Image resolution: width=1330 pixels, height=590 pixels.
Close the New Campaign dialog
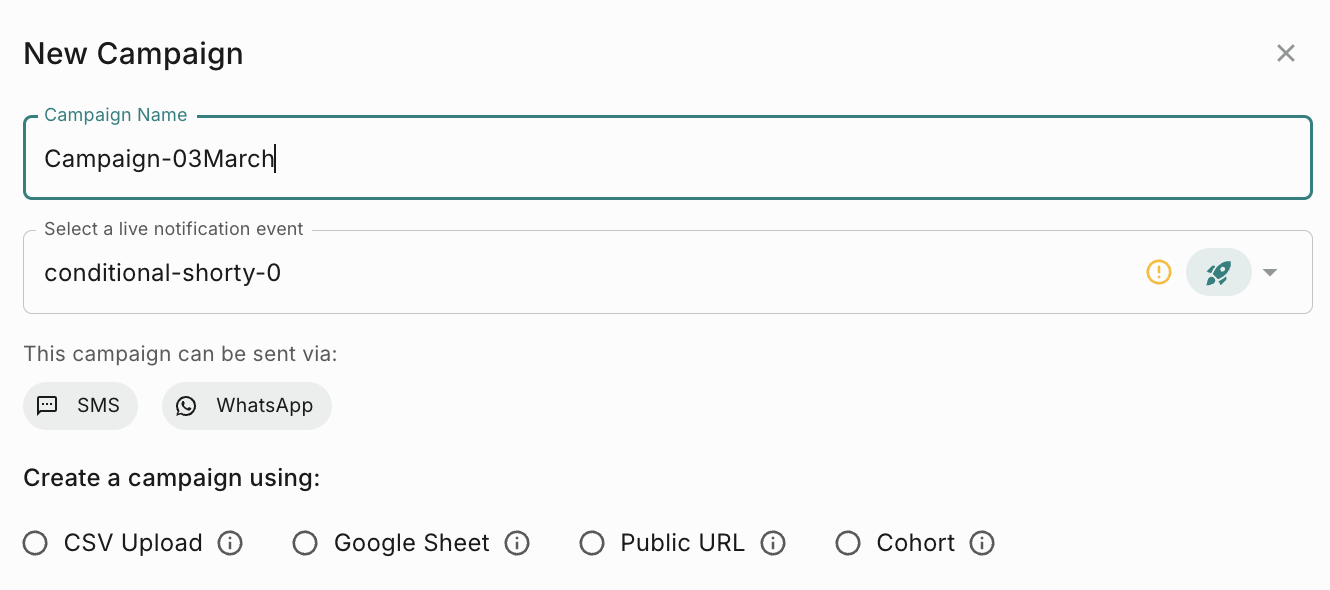pos(1286,54)
